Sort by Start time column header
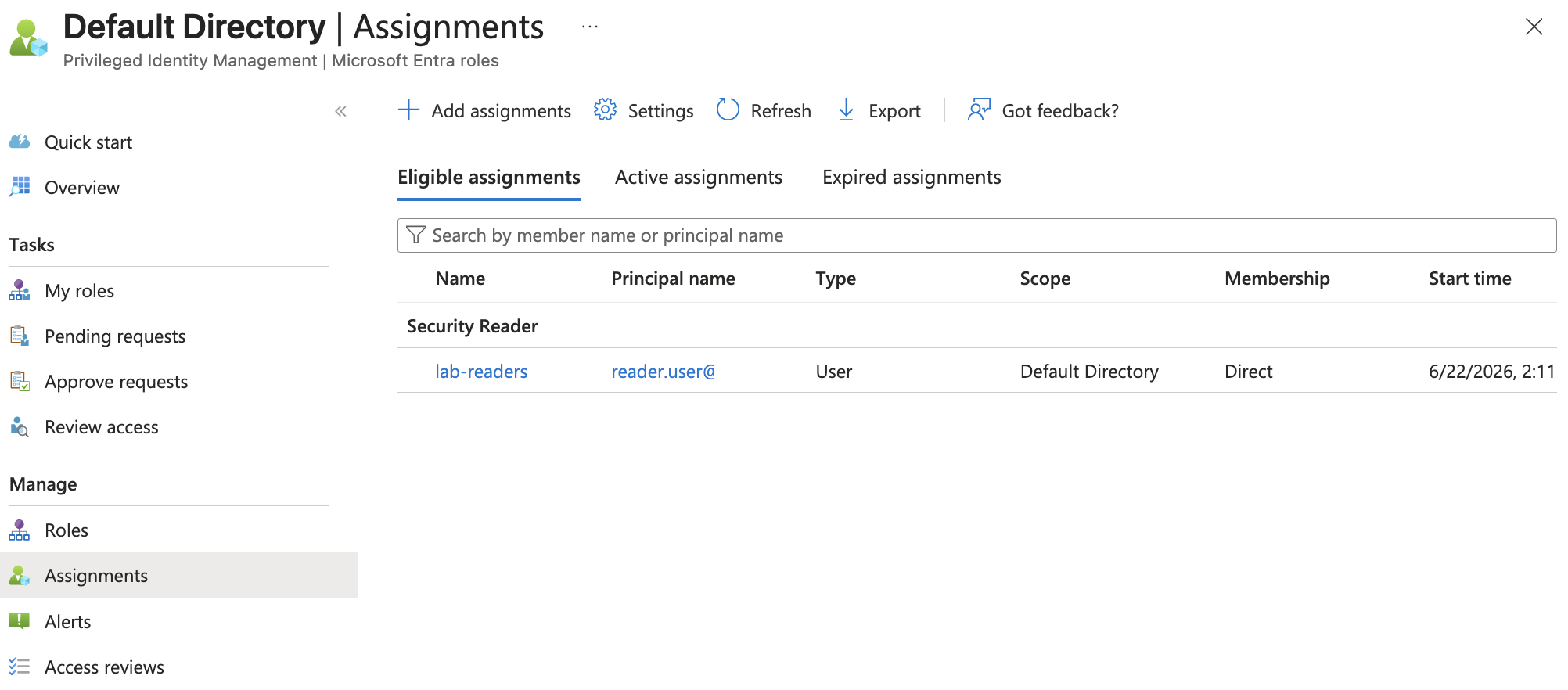 pos(1469,279)
